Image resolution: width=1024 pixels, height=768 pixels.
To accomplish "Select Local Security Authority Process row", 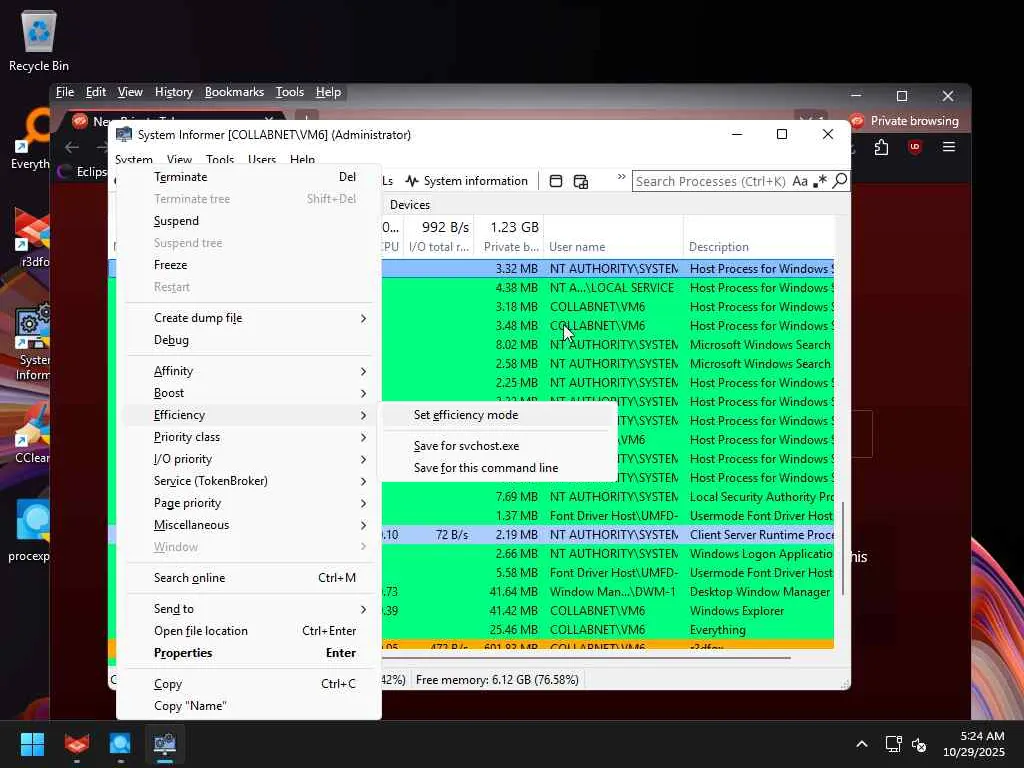I will (607, 497).
